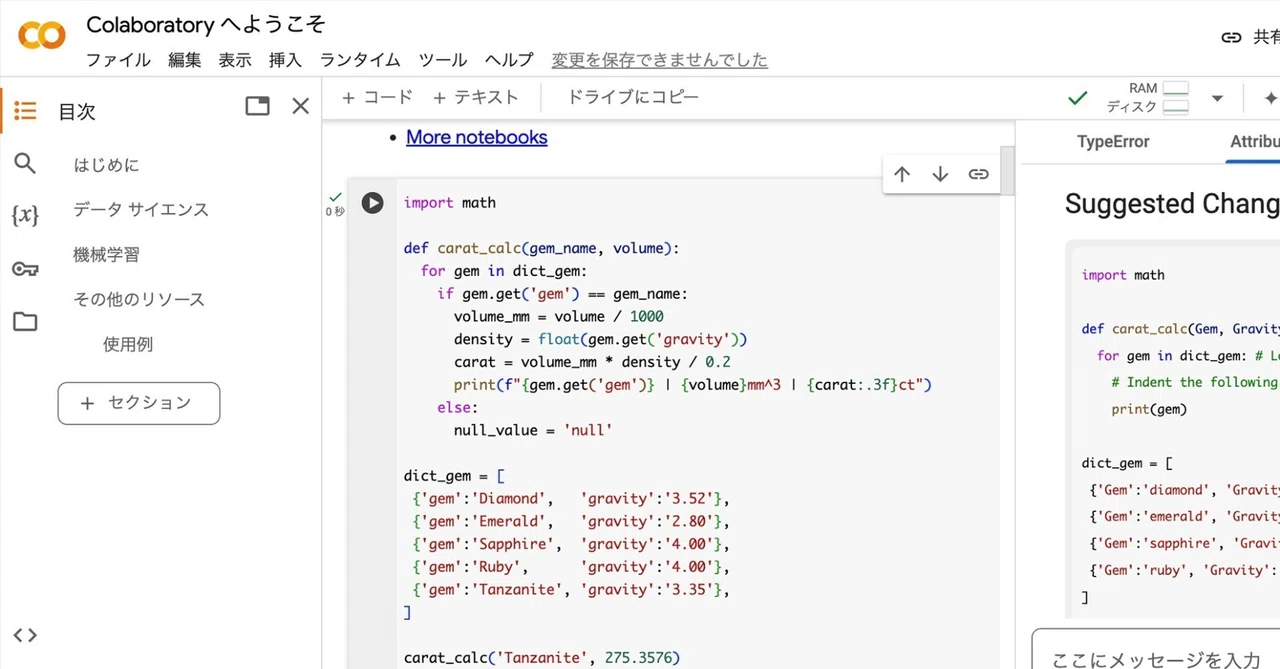The height and width of the screenshot is (669, 1280).
Task: Click the share link icon
Action: 1232,37
